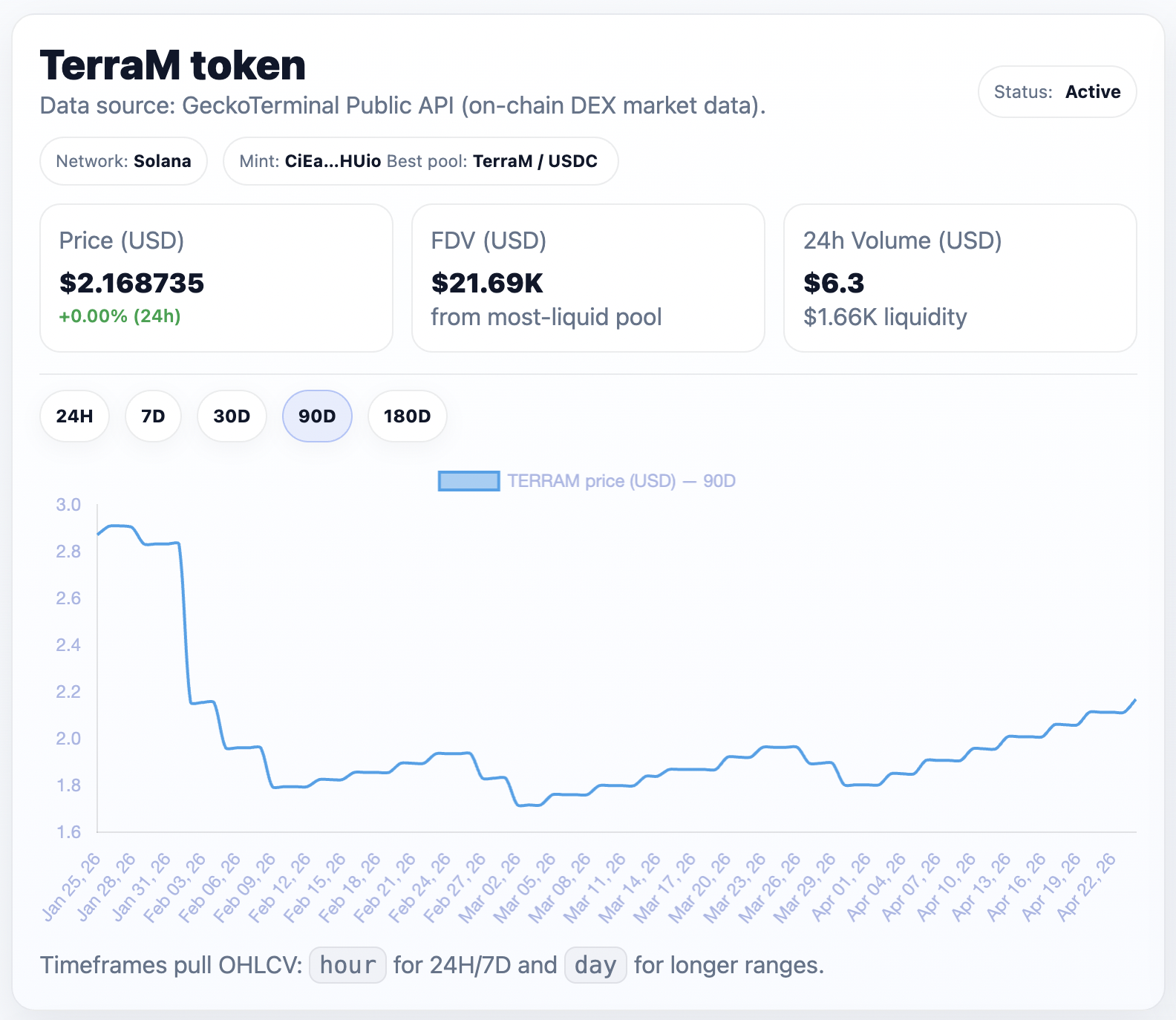This screenshot has height=1020, width=1176.
Task: Select the Price (USD) card
Action: pos(216,278)
